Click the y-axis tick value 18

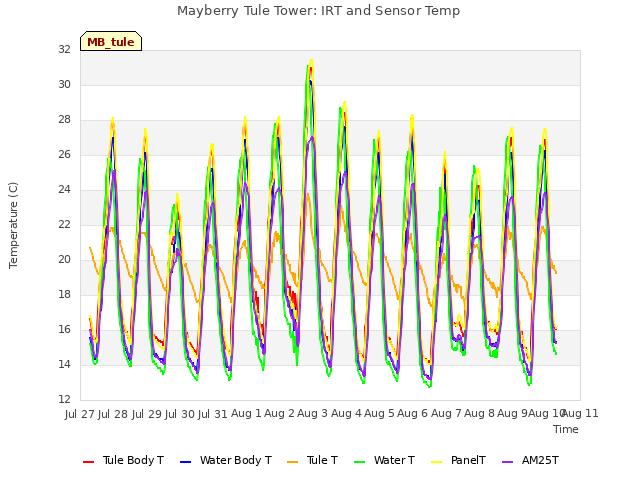64,294
